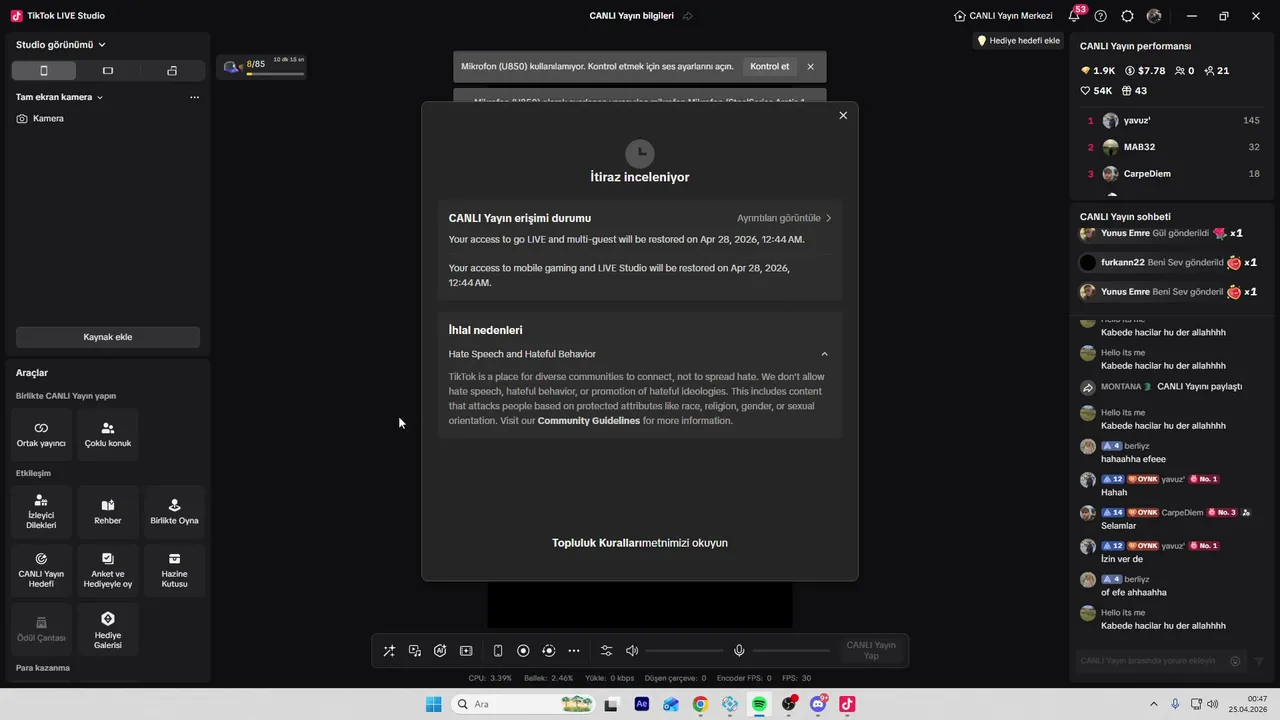
Task: Open the scene three-dot options menu
Action: pyautogui.click(x=194, y=97)
